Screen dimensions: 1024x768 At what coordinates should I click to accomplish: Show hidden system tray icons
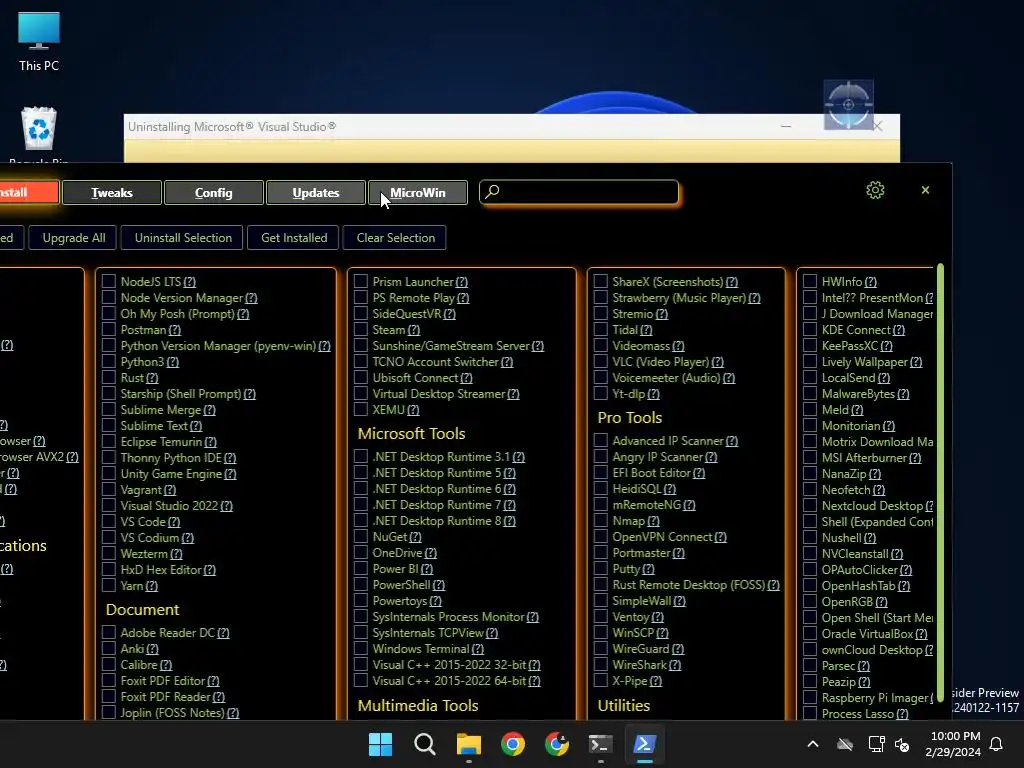tap(813, 744)
